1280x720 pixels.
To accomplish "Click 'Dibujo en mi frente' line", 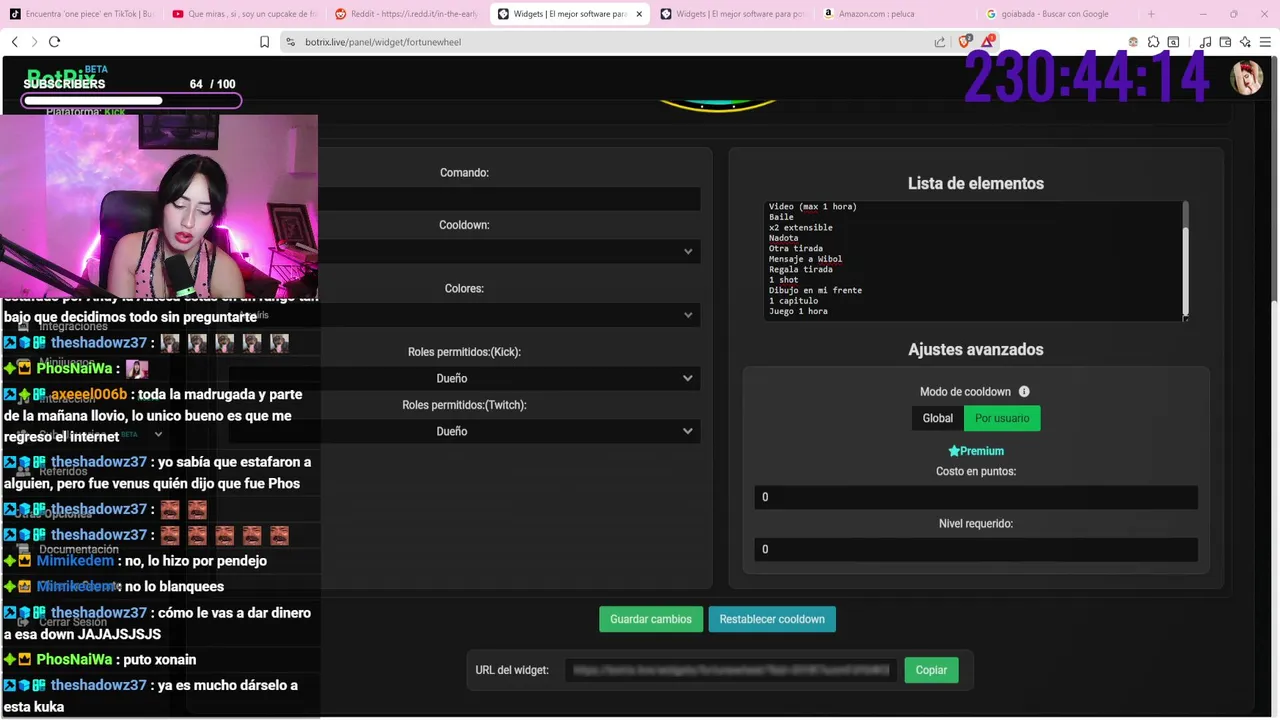I will point(815,290).
